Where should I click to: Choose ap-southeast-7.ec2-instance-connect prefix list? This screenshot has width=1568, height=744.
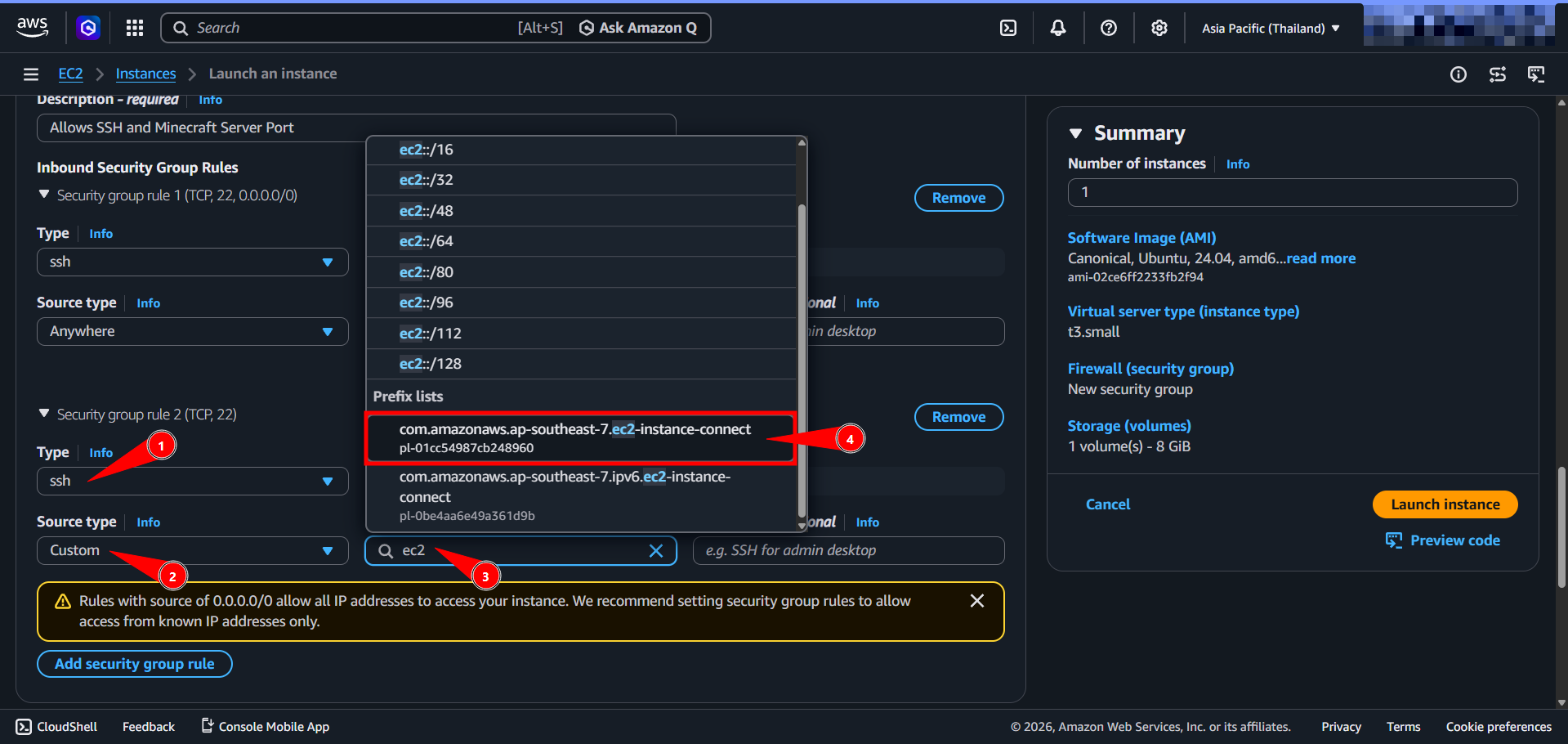[581, 438]
